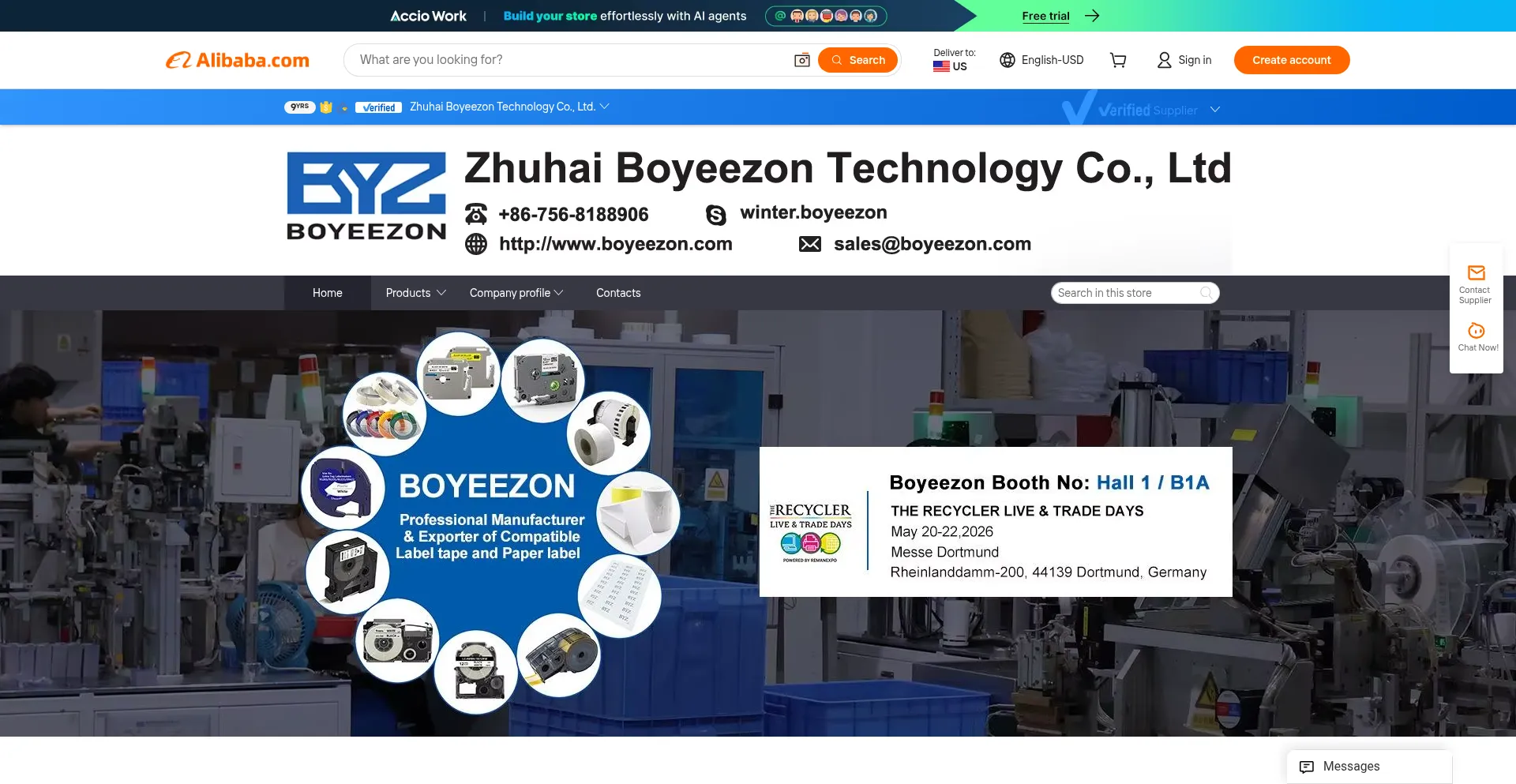The image size is (1516, 784).
Task: Expand Zhuhai Boyeezon Technology Co. dropdown
Action: pyautogui.click(x=605, y=107)
